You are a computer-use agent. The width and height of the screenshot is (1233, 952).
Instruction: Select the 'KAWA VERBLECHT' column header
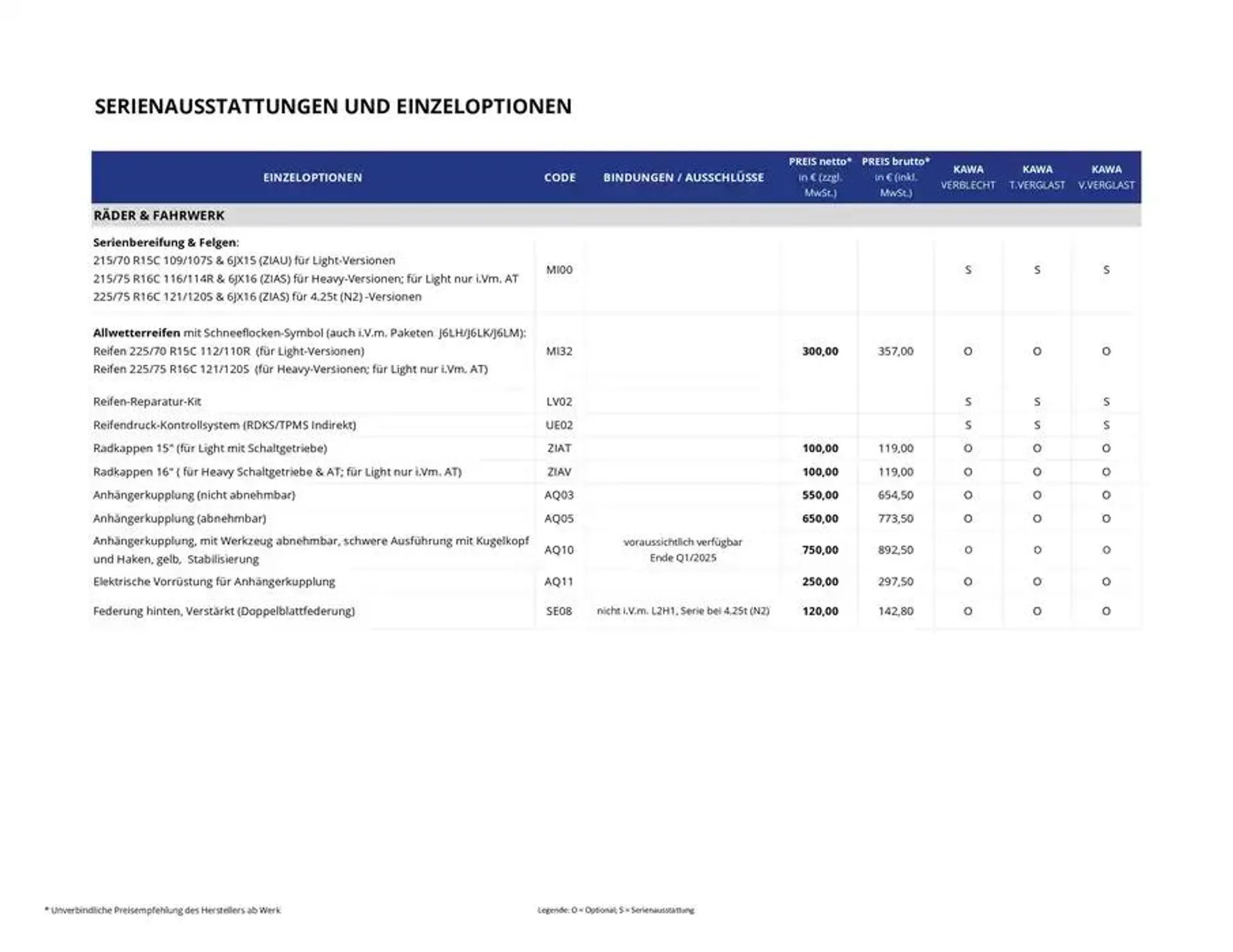point(968,177)
